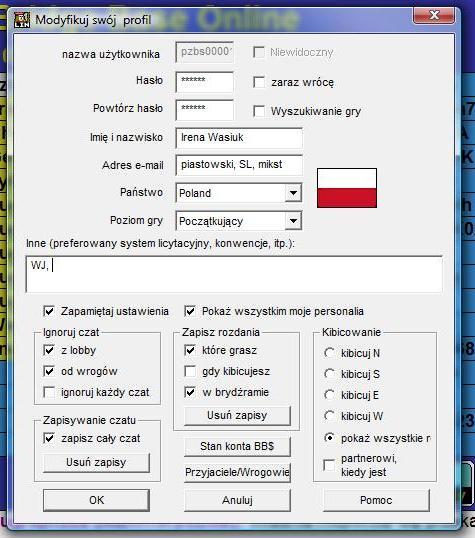Toggle save deals które grasz
Screen dimensions: 475x538
coord(190,350)
